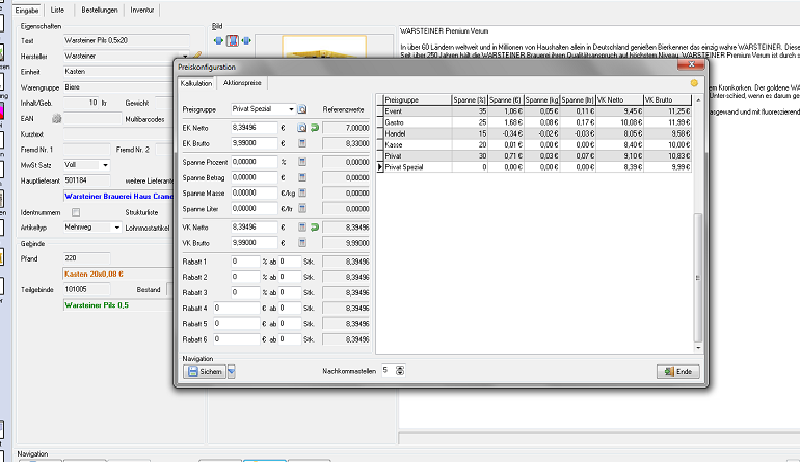Switch to the Liste tab

57,10
